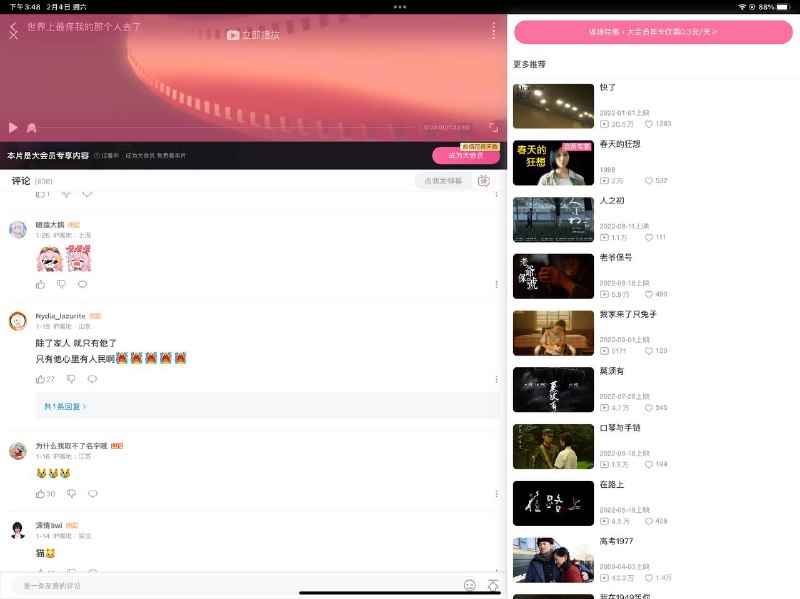Toggle the danmaku TV icon beside 点我发弹幕
The height and width of the screenshot is (599, 800).
(484, 181)
